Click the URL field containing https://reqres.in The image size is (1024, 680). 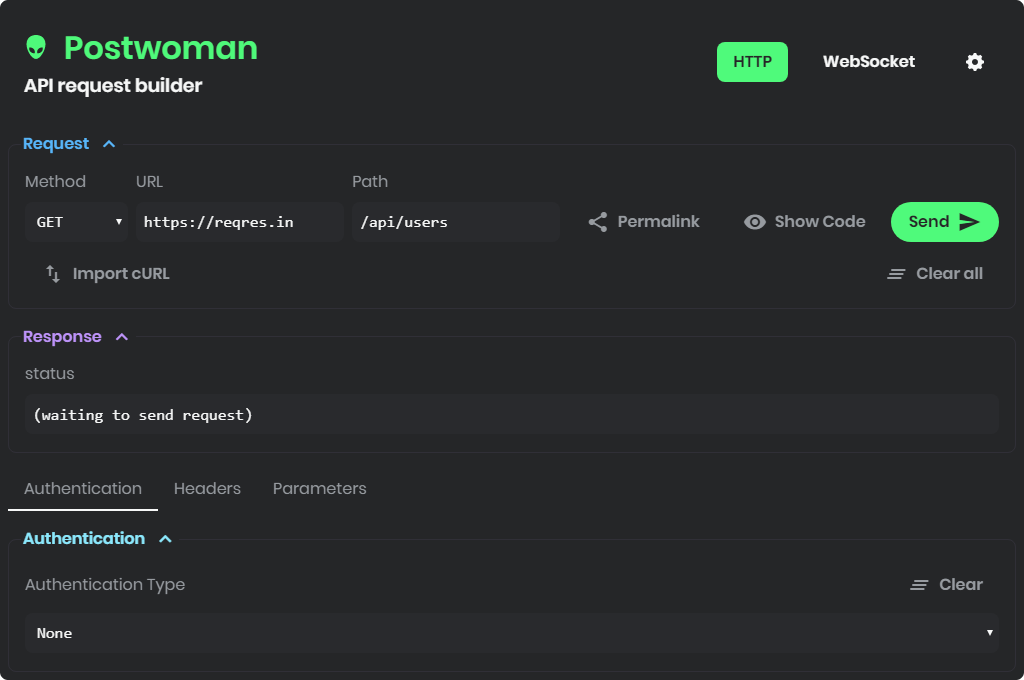(x=239, y=221)
